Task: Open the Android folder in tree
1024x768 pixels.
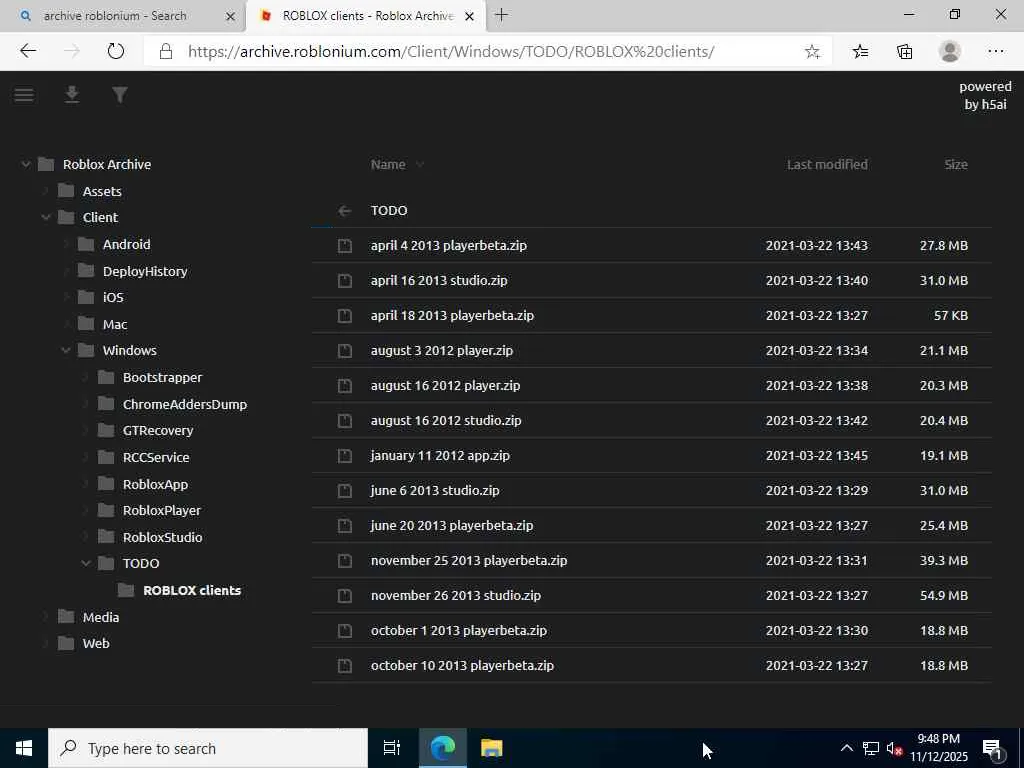Action: [126, 244]
